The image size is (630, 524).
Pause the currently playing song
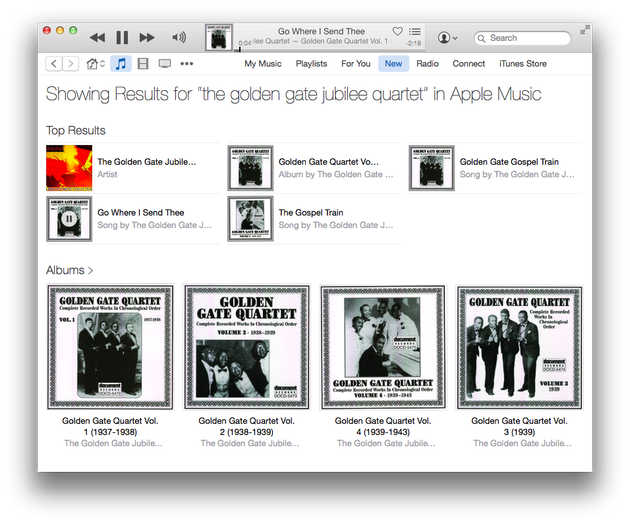122,38
